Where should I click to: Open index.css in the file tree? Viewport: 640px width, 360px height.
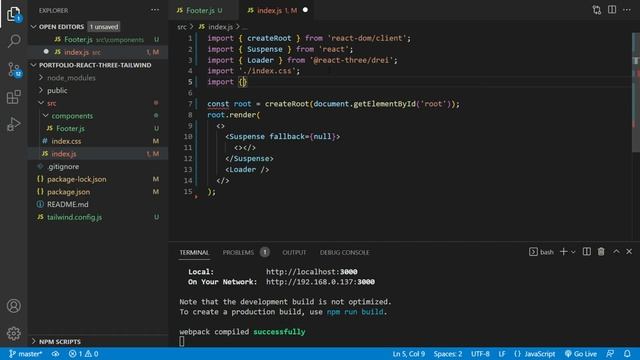tap(66, 141)
